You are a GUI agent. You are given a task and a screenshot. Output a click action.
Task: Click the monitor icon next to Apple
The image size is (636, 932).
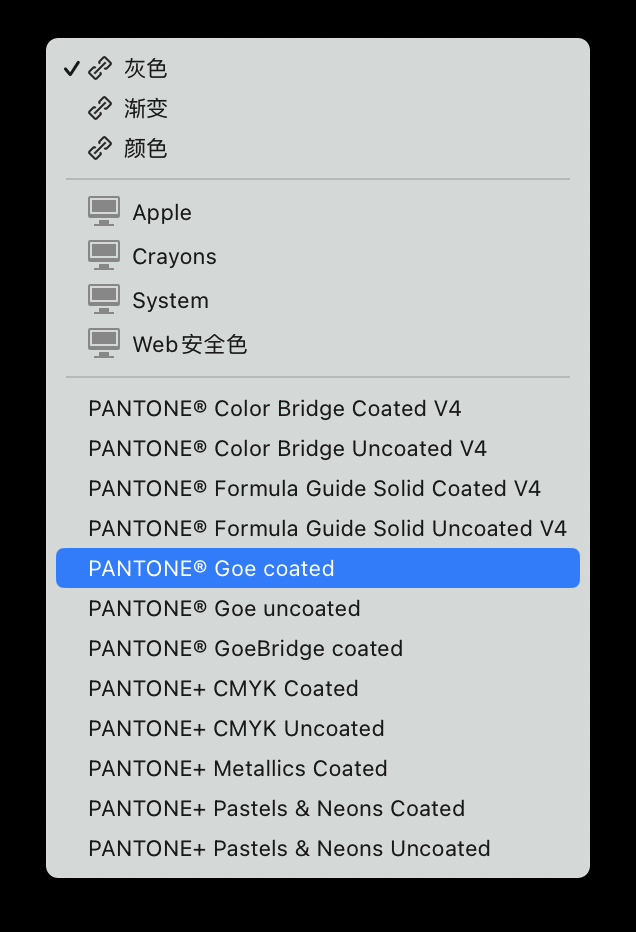point(104,211)
